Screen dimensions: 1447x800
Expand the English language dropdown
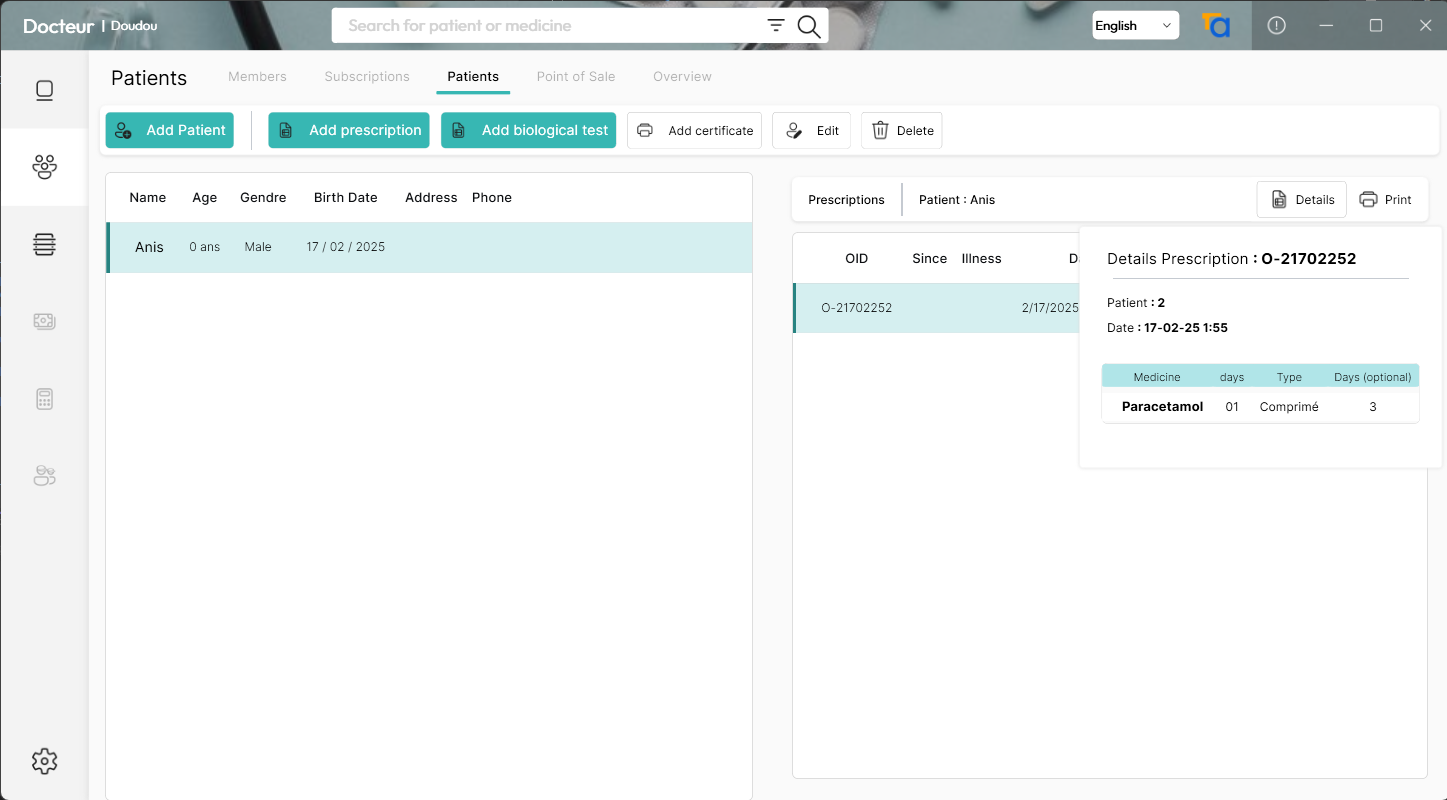(1135, 26)
